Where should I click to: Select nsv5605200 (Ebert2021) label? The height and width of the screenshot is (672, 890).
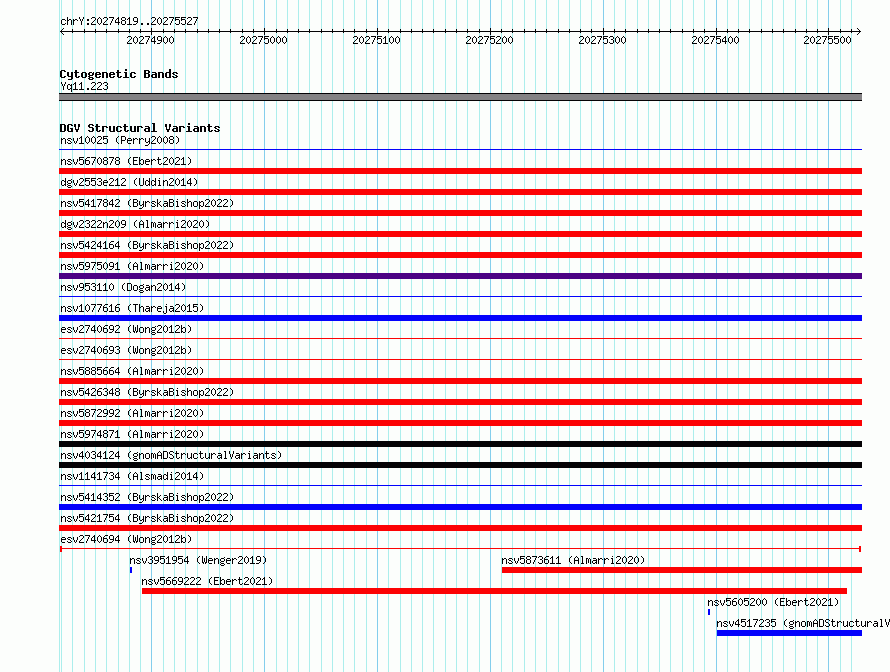(773, 602)
